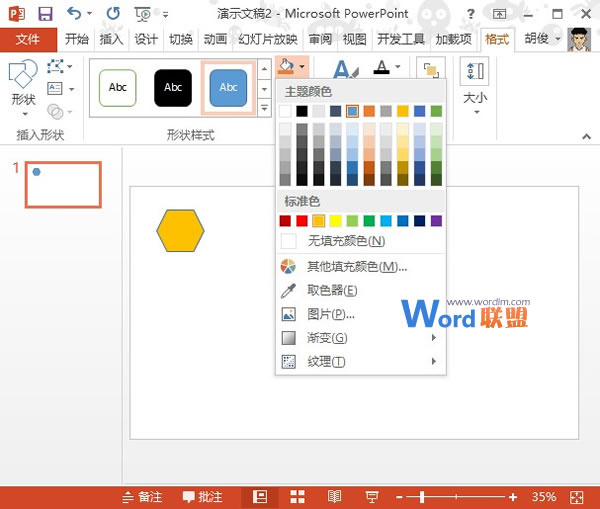Select 无填充颜色(N) option
The height and width of the screenshot is (509, 600).
(x=360, y=241)
